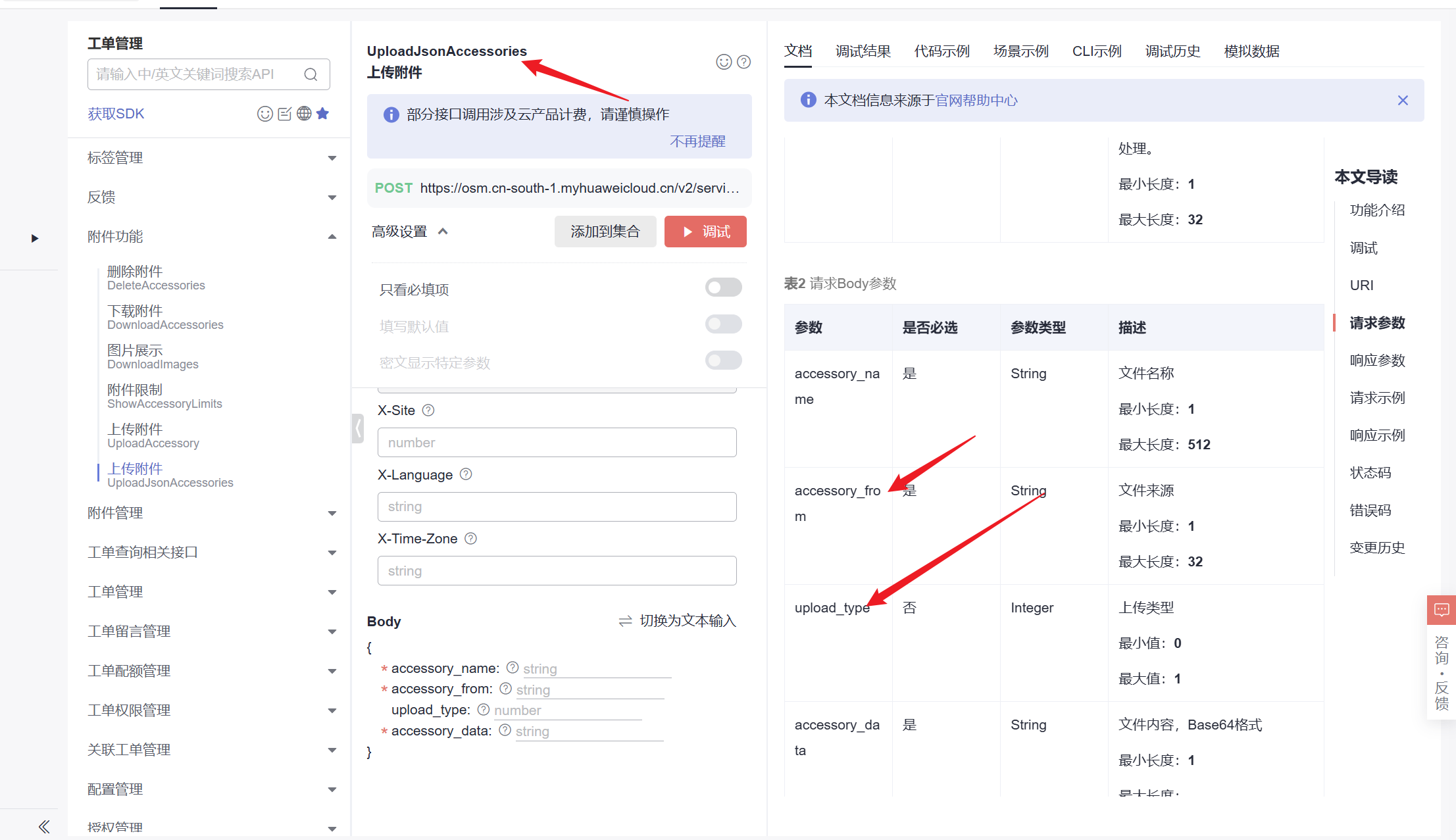Click the smiley feedback icon next to 获取SDK

264,114
